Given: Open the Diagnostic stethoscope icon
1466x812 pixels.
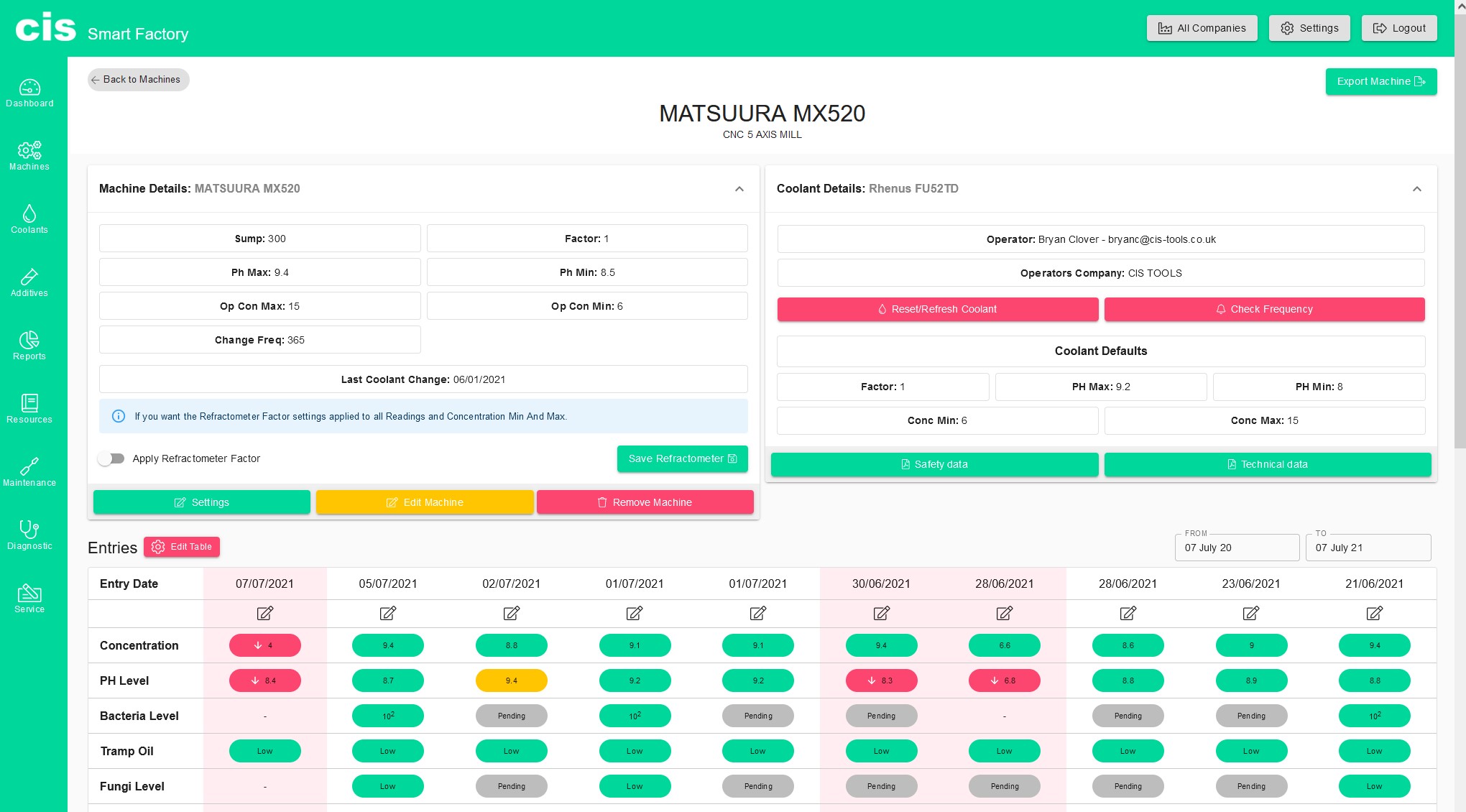Looking at the screenshot, I should (29, 530).
